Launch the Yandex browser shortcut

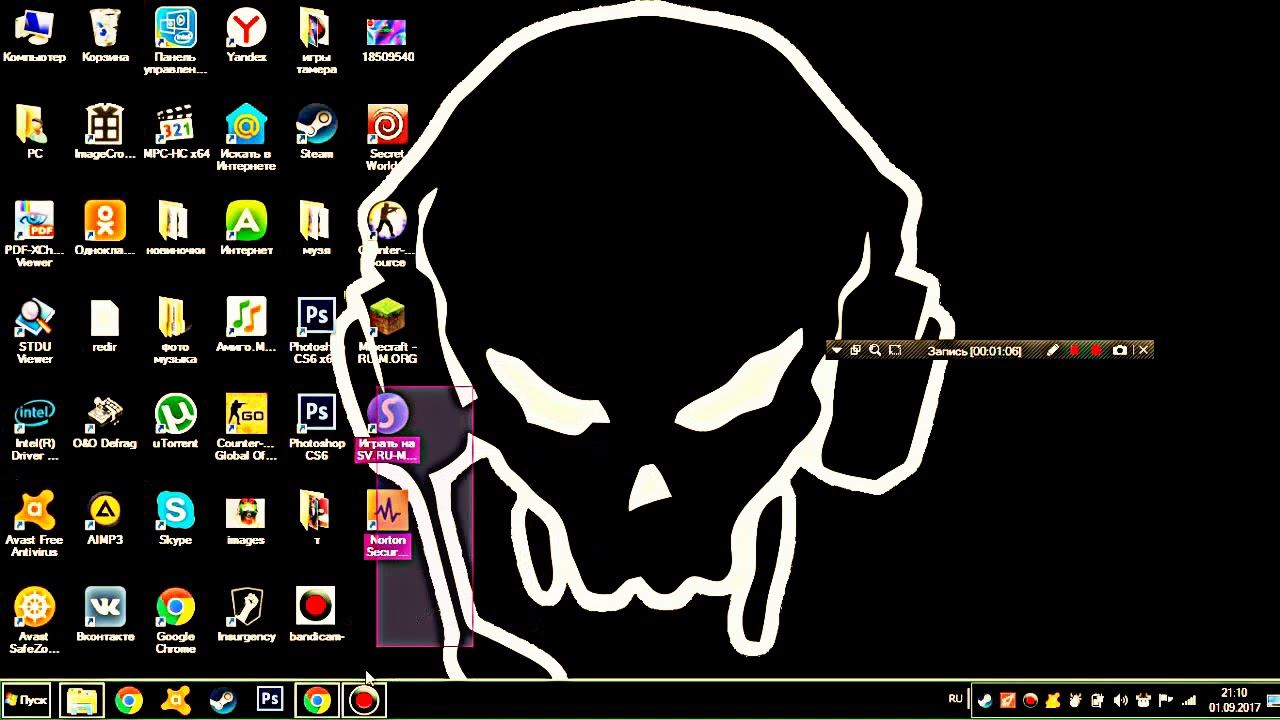[246, 36]
